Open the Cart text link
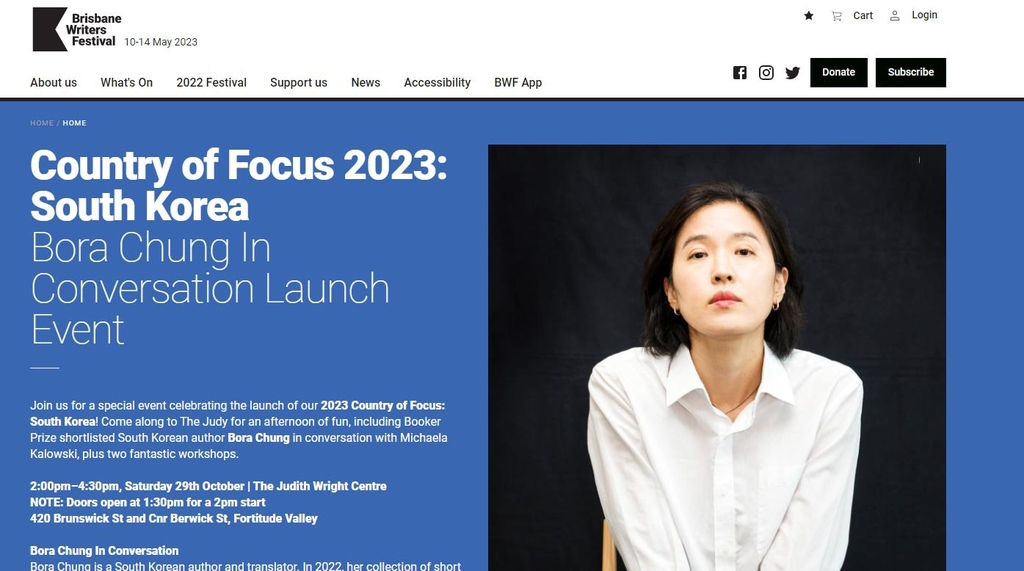Screen dimensions: 1024x571 click(x=863, y=16)
